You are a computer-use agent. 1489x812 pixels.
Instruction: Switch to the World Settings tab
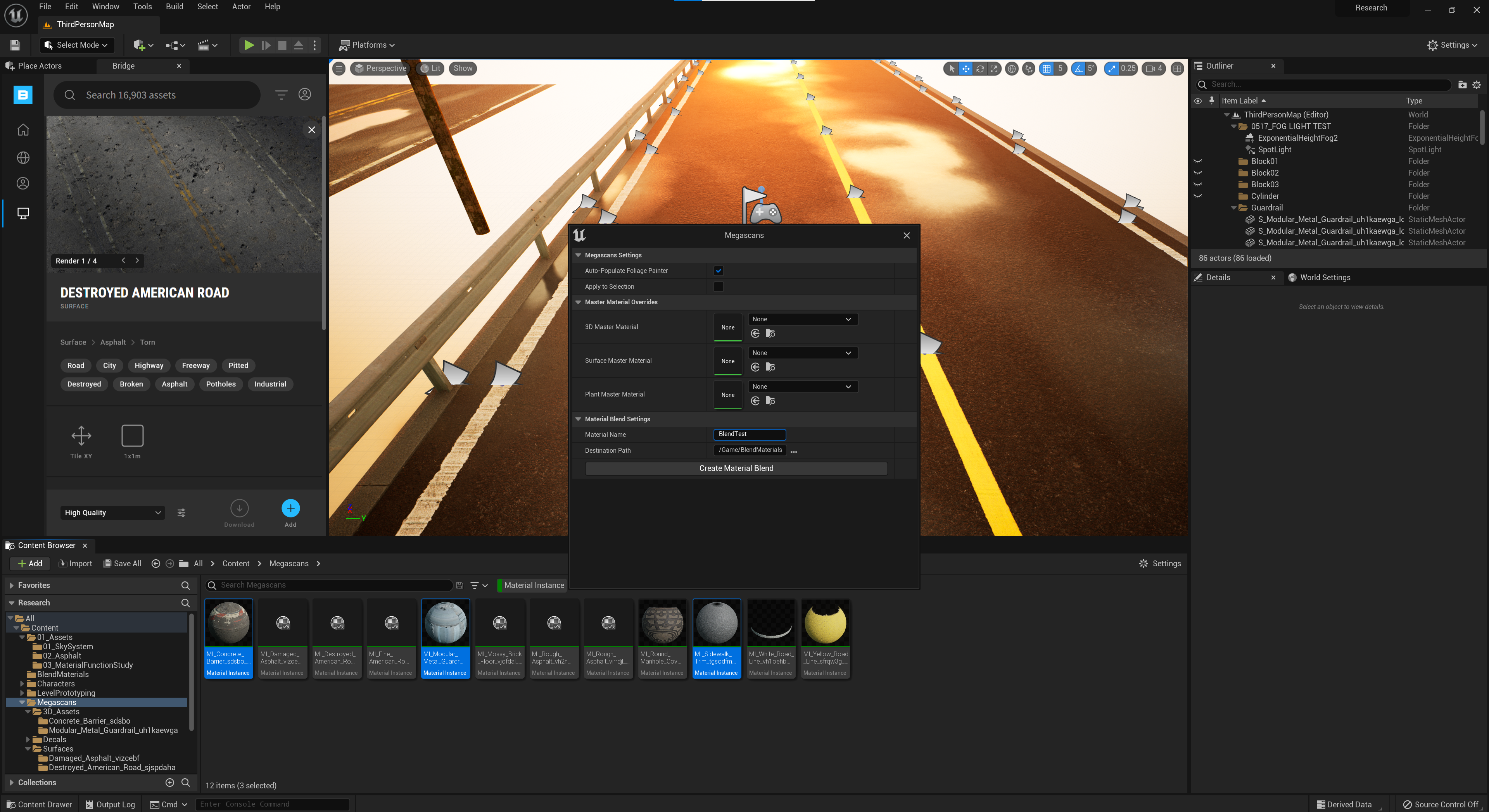coord(1325,278)
